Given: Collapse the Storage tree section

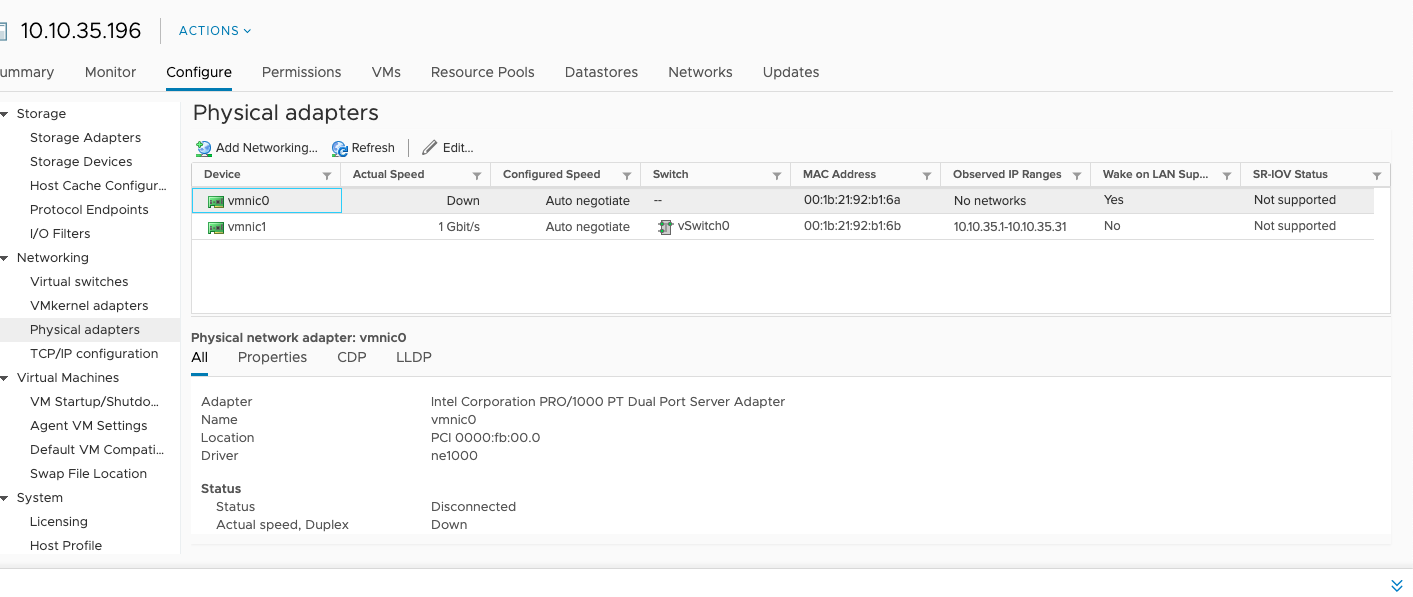Looking at the screenshot, I should click(x=4, y=114).
